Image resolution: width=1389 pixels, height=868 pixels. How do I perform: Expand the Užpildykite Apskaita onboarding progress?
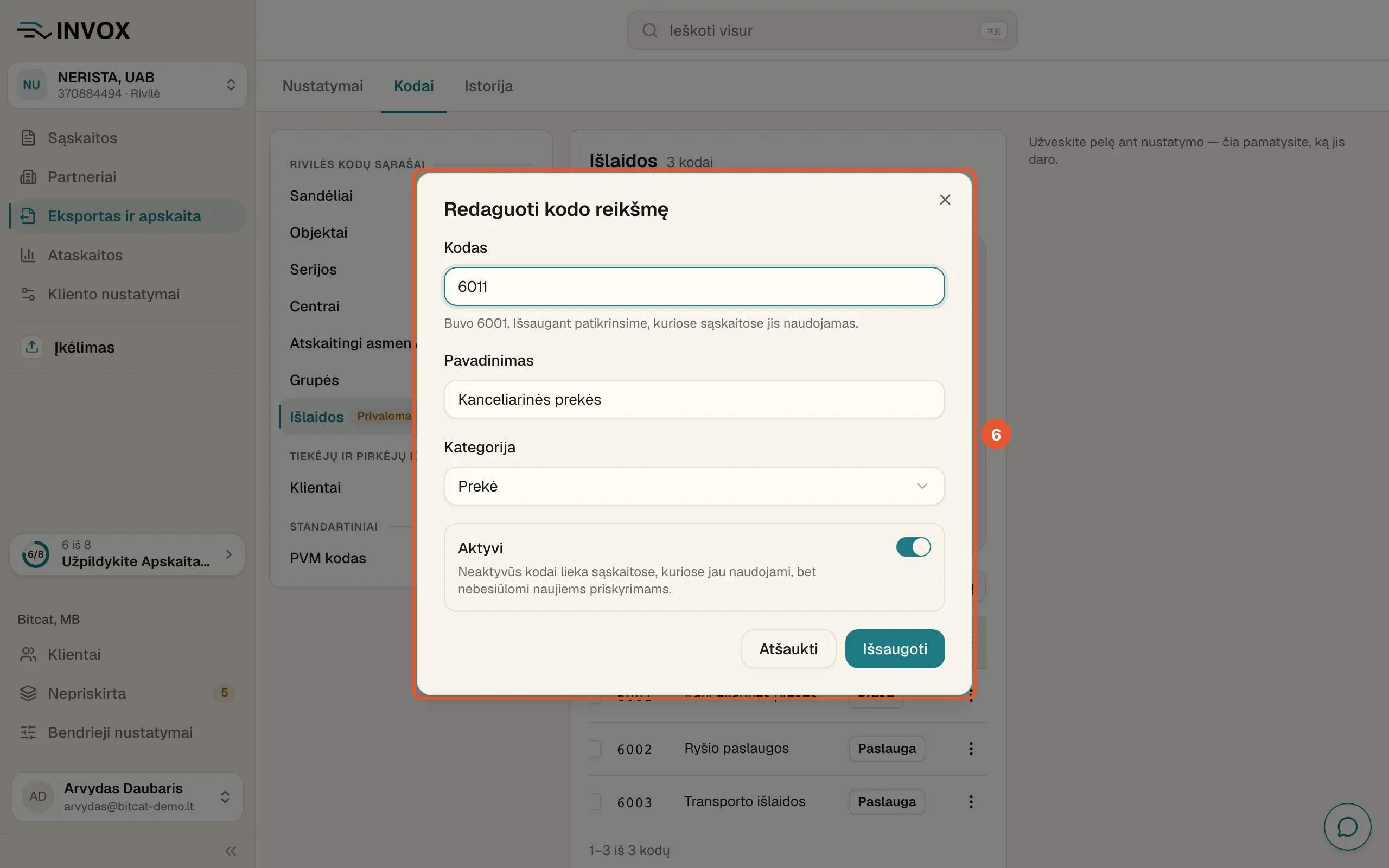[128, 554]
